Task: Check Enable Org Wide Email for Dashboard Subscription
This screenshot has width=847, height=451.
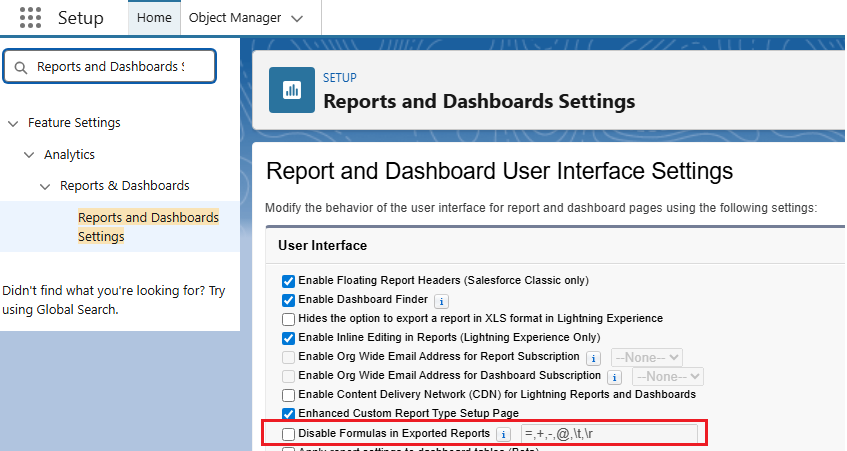Action: (288, 376)
